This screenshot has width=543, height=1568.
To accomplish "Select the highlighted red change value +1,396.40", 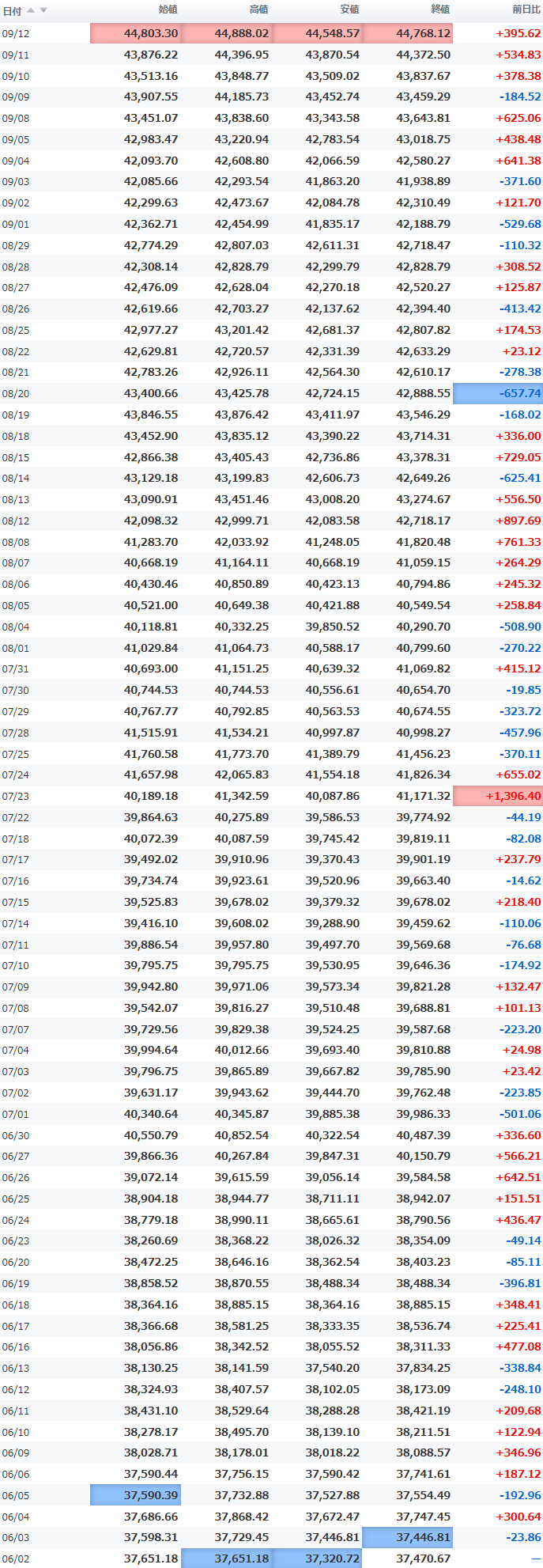I will pyautogui.click(x=498, y=796).
